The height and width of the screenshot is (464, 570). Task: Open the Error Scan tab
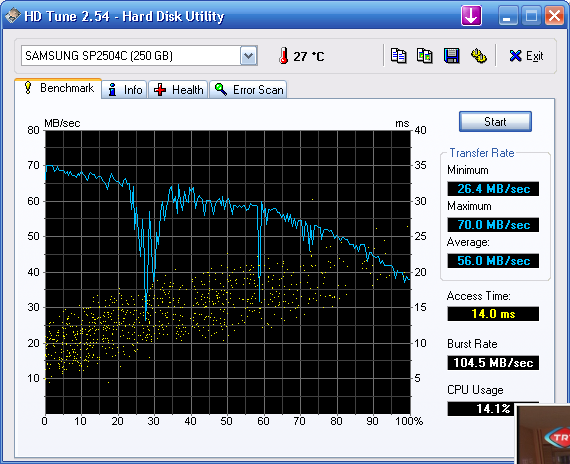(x=248, y=89)
